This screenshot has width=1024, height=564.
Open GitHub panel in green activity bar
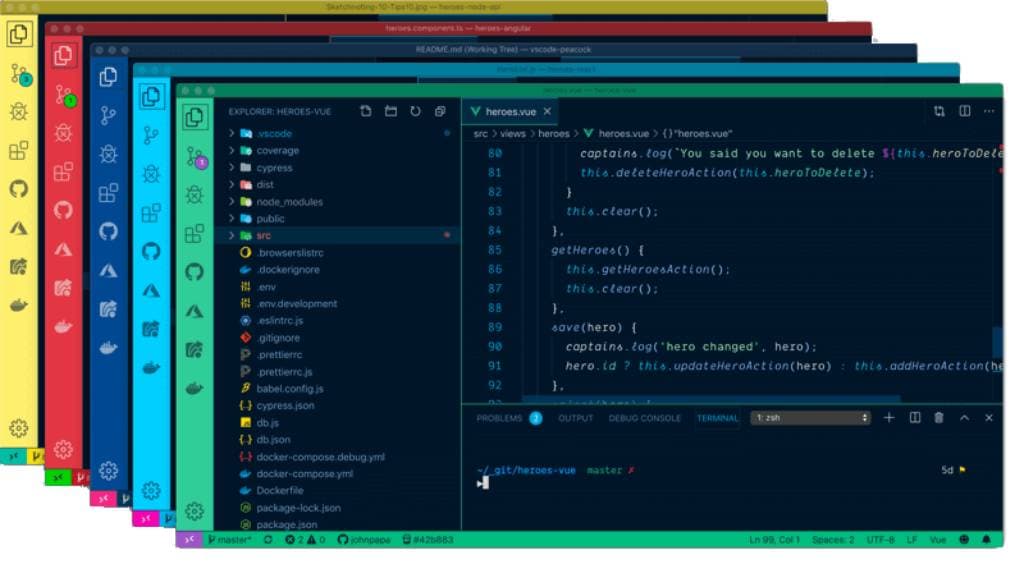pyautogui.click(x=194, y=272)
